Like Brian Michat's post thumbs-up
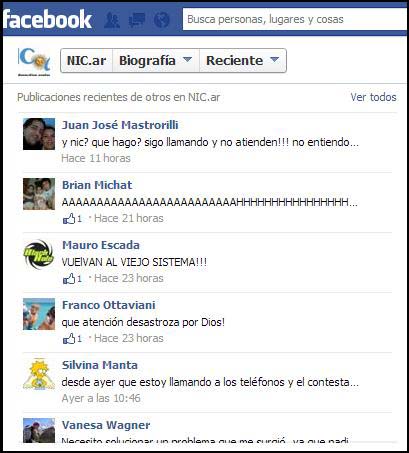The image size is (409, 453). point(69,219)
